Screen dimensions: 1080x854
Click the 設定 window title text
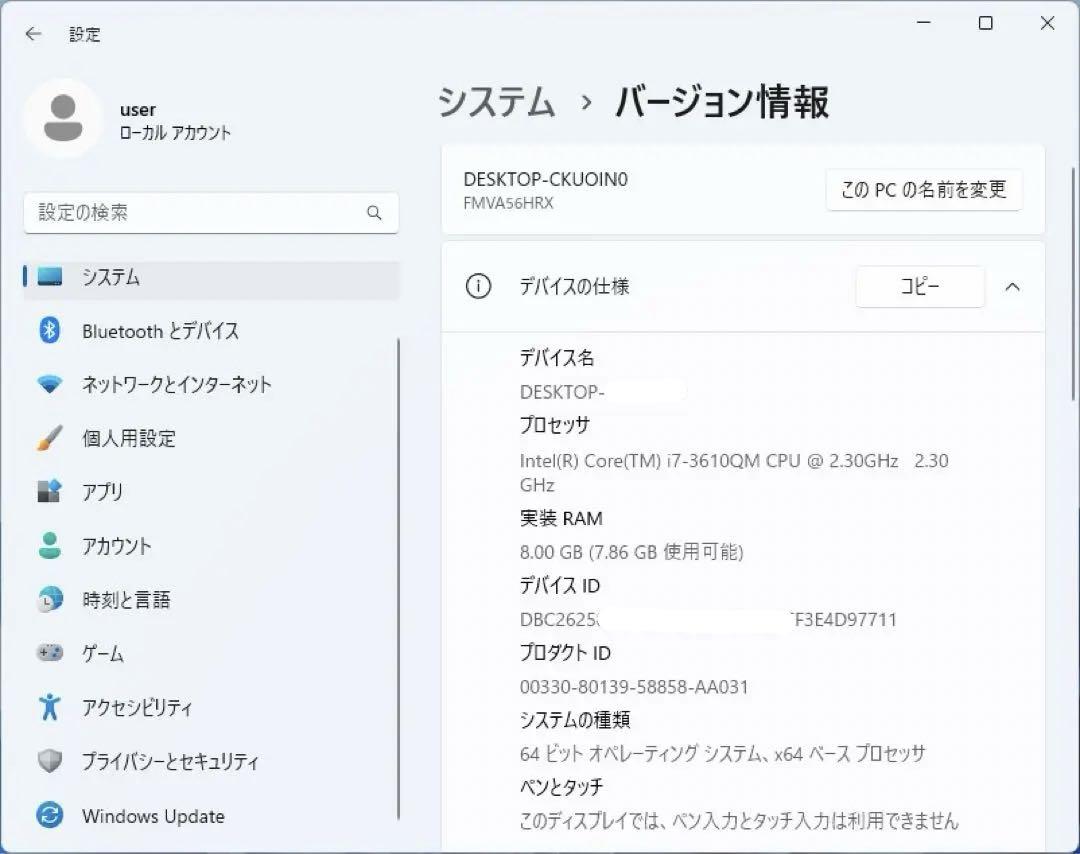85,34
